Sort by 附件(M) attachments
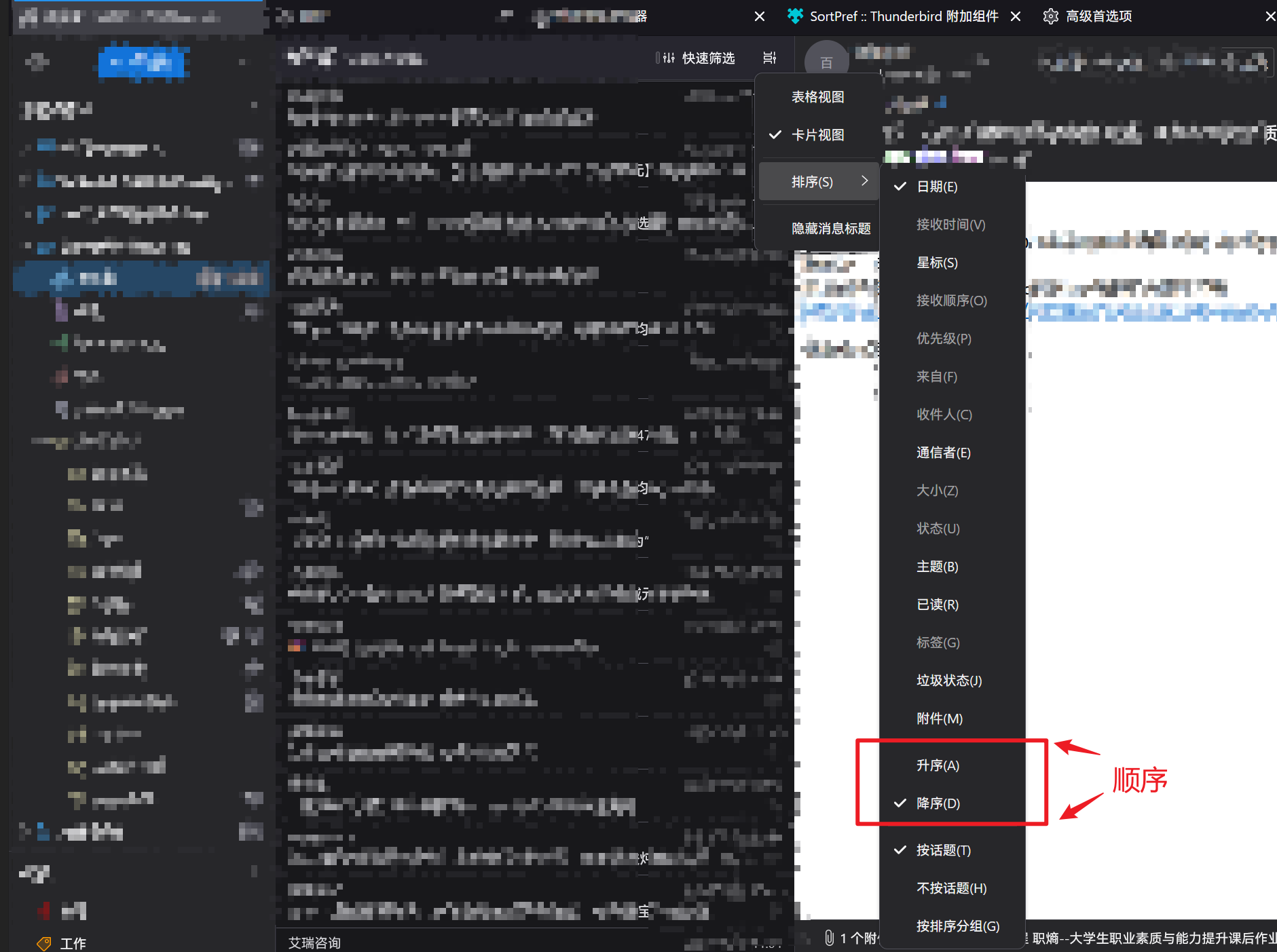The width and height of the screenshot is (1277, 952). click(x=939, y=719)
